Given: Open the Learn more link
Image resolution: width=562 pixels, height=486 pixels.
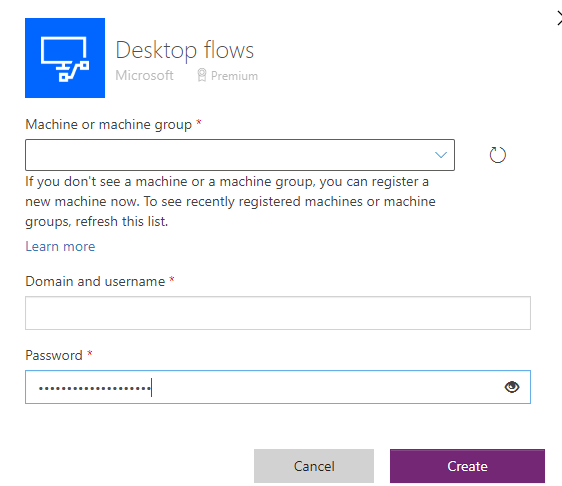Looking at the screenshot, I should [x=60, y=246].
